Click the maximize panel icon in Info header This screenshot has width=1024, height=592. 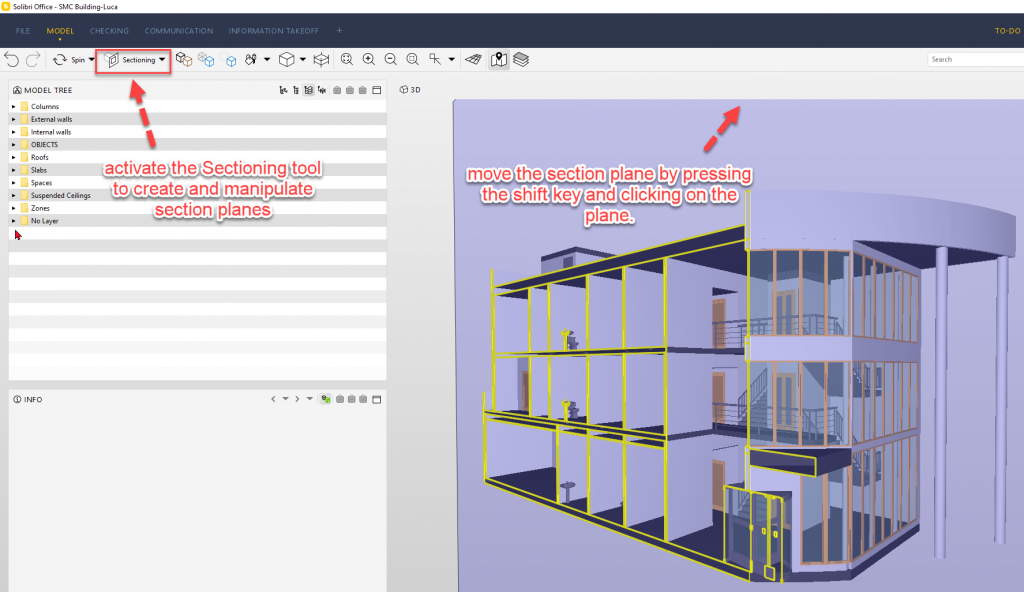pyautogui.click(x=377, y=399)
